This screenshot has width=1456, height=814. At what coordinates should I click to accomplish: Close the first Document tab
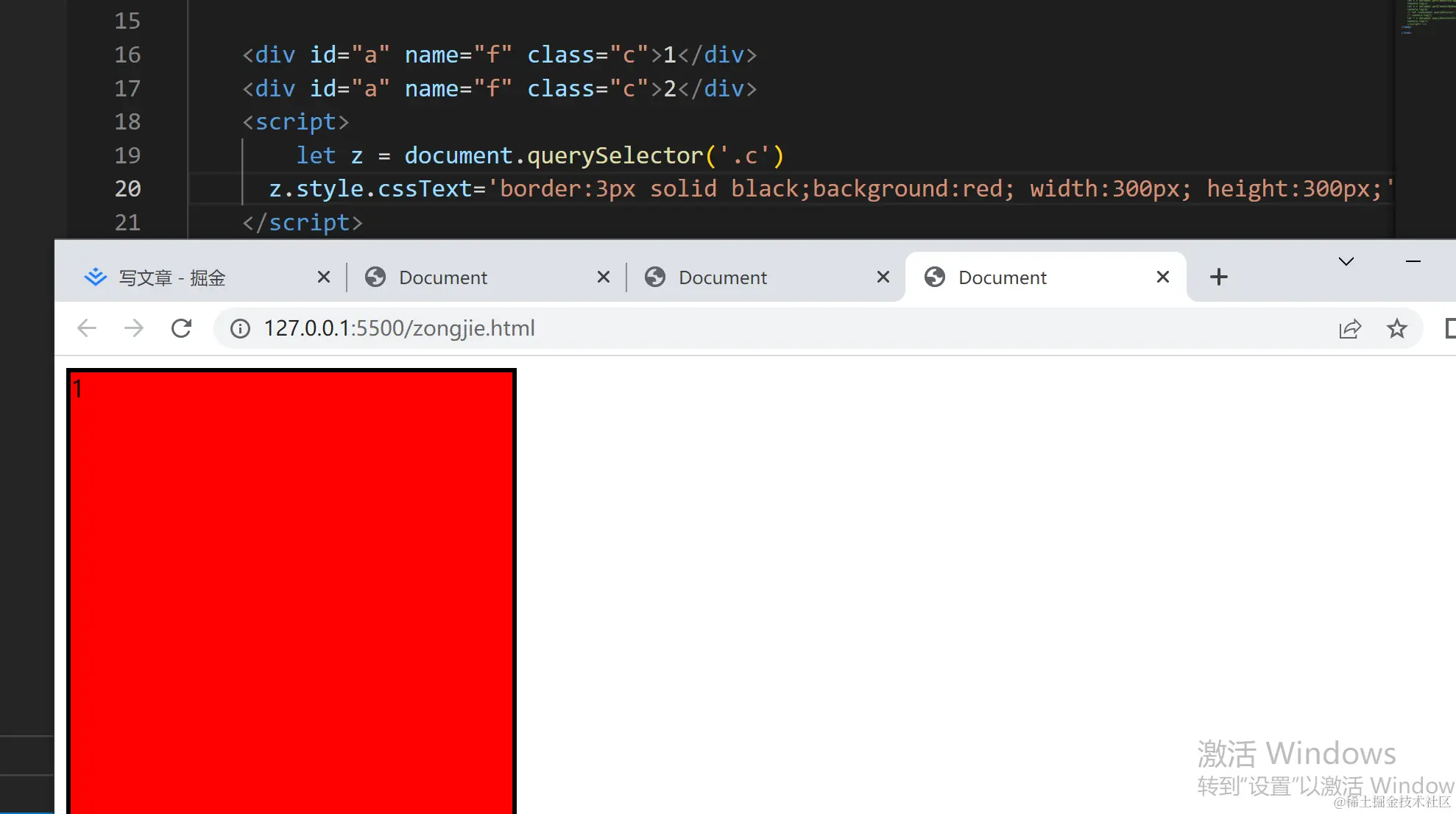coord(603,277)
